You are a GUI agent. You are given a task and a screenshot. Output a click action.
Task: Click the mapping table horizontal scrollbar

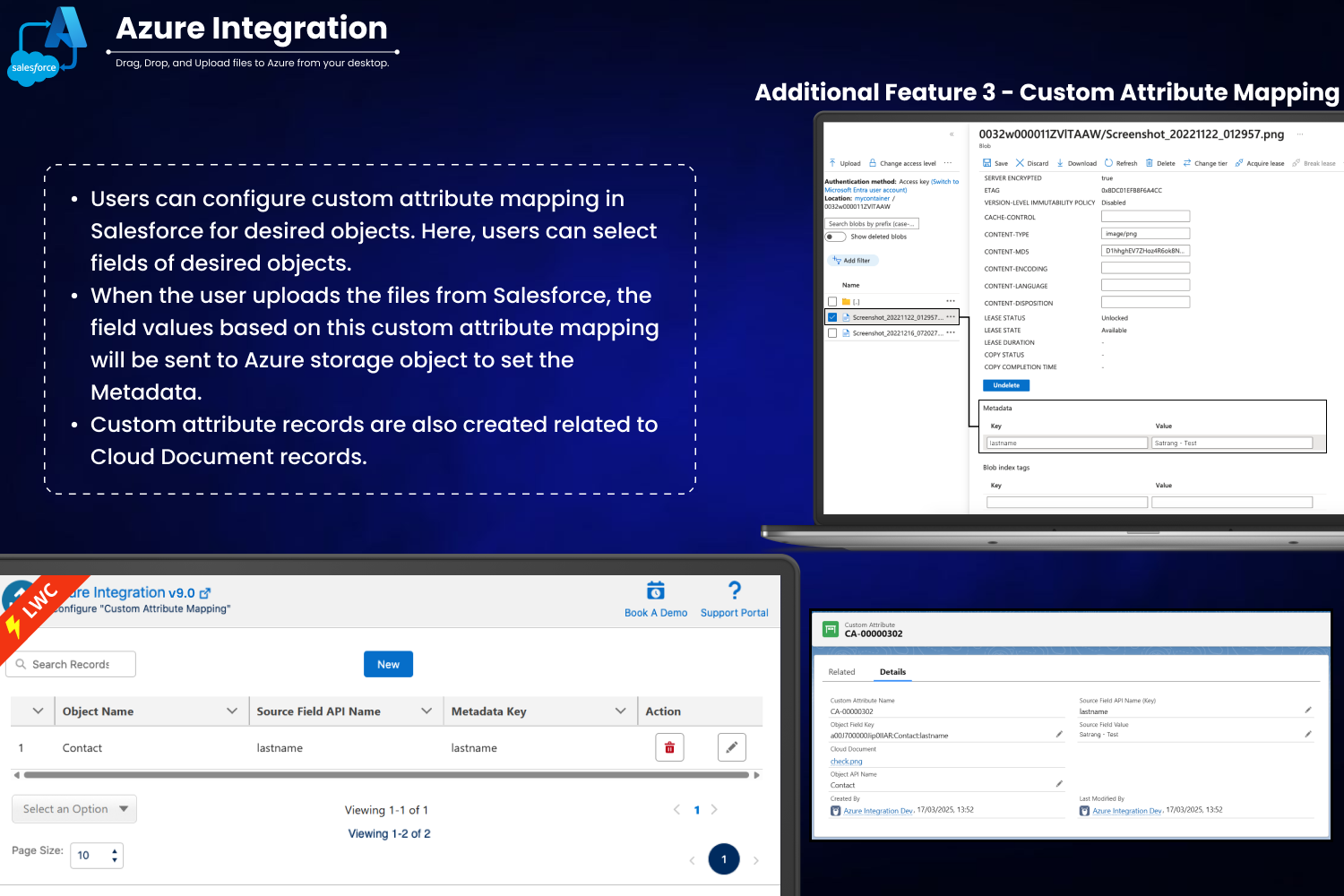tap(386, 775)
